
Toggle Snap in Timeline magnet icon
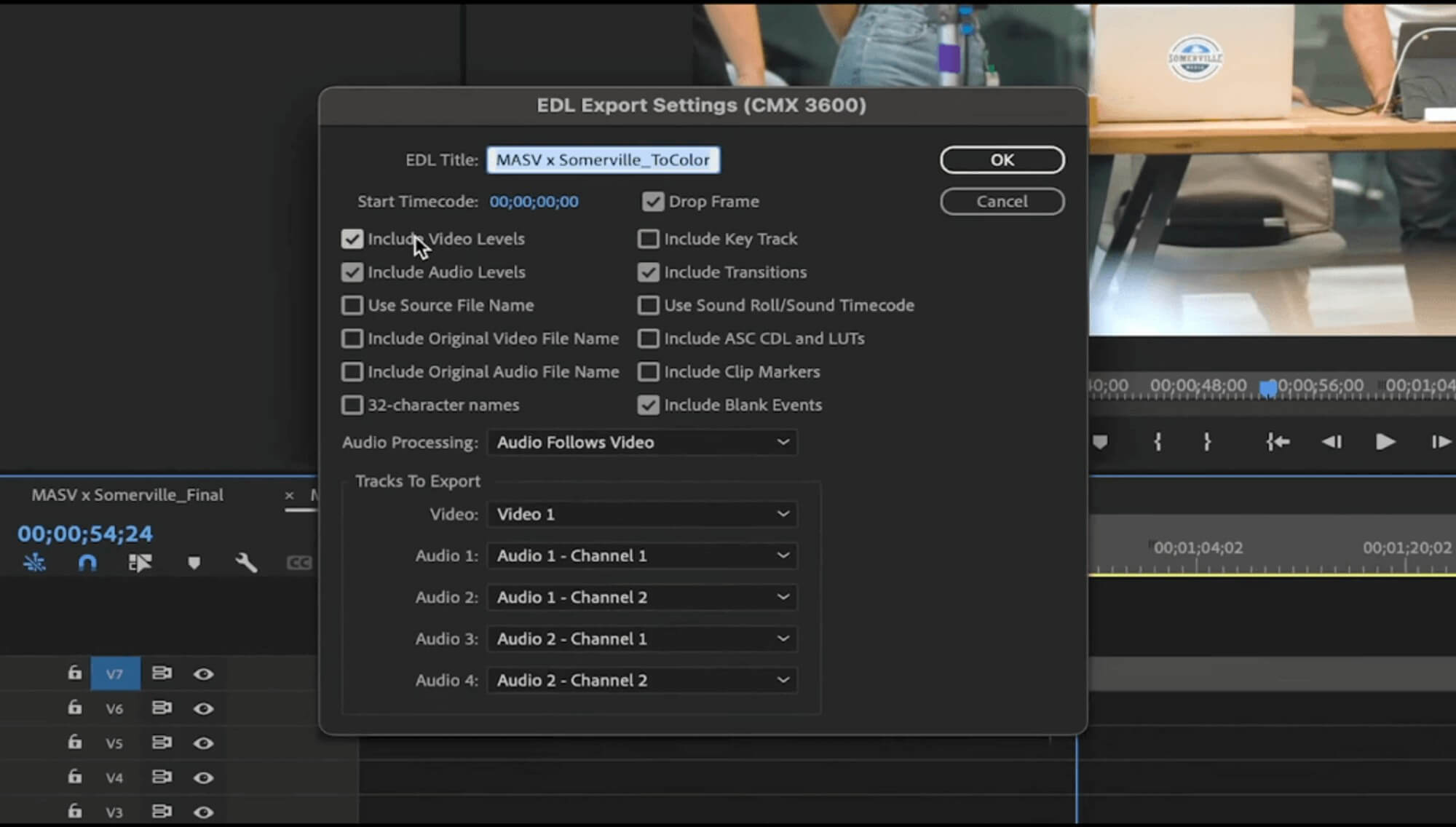(x=87, y=563)
